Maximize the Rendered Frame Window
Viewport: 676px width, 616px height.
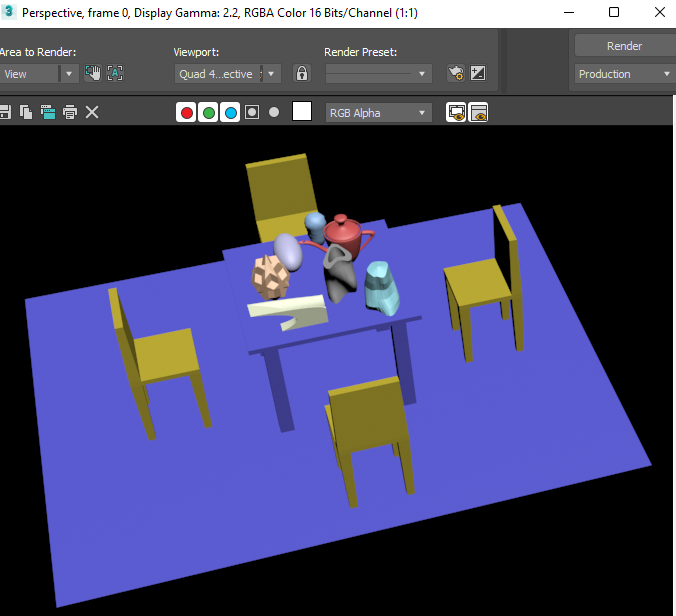coord(614,12)
